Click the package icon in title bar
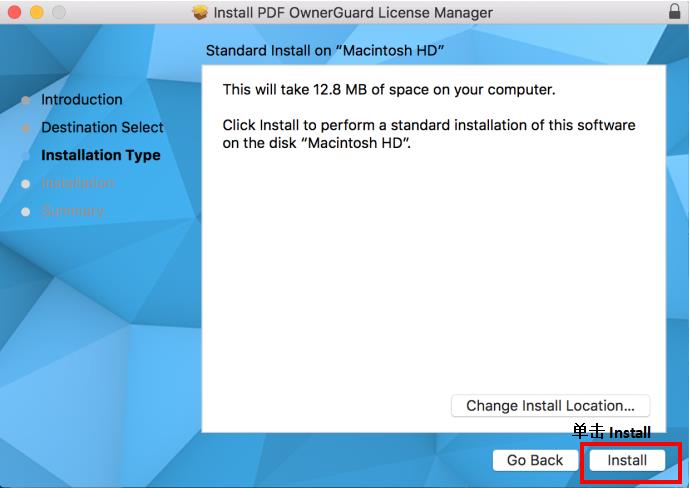The image size is (689, 488). [200, 12]
